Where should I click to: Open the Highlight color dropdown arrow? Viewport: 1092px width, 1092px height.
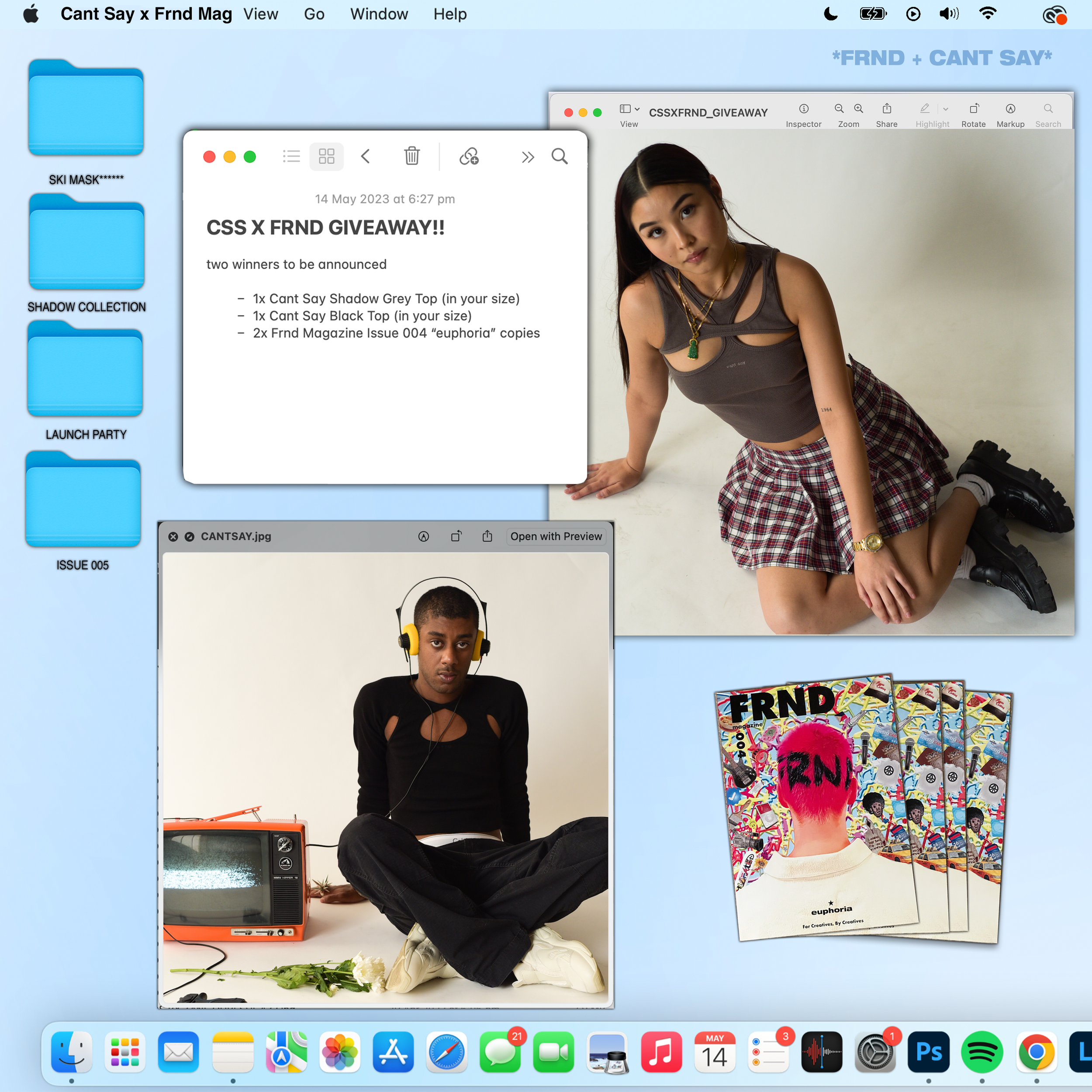pos(946,108)
